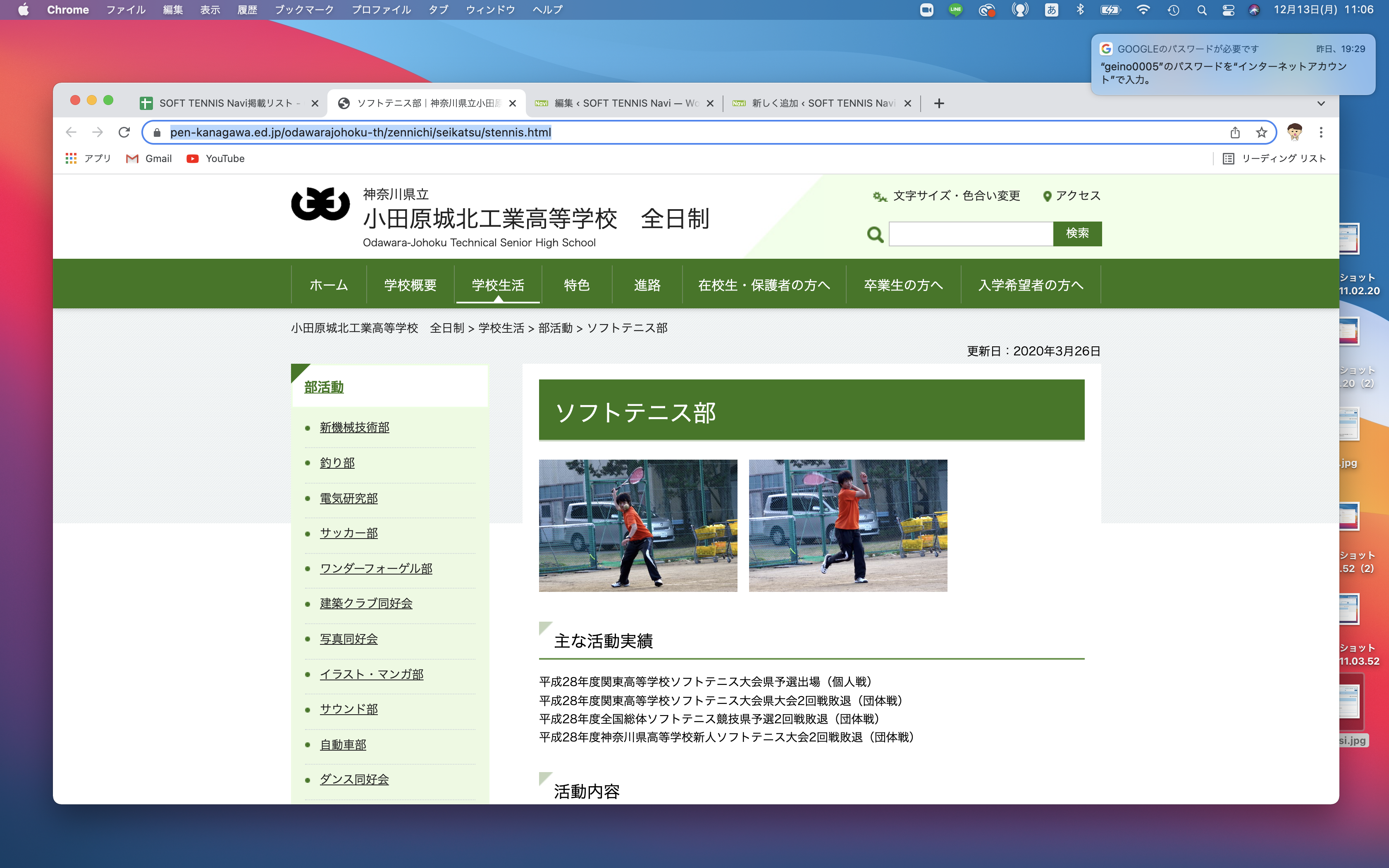Click the magnifier icon beside site search

(x=875, y=234)
